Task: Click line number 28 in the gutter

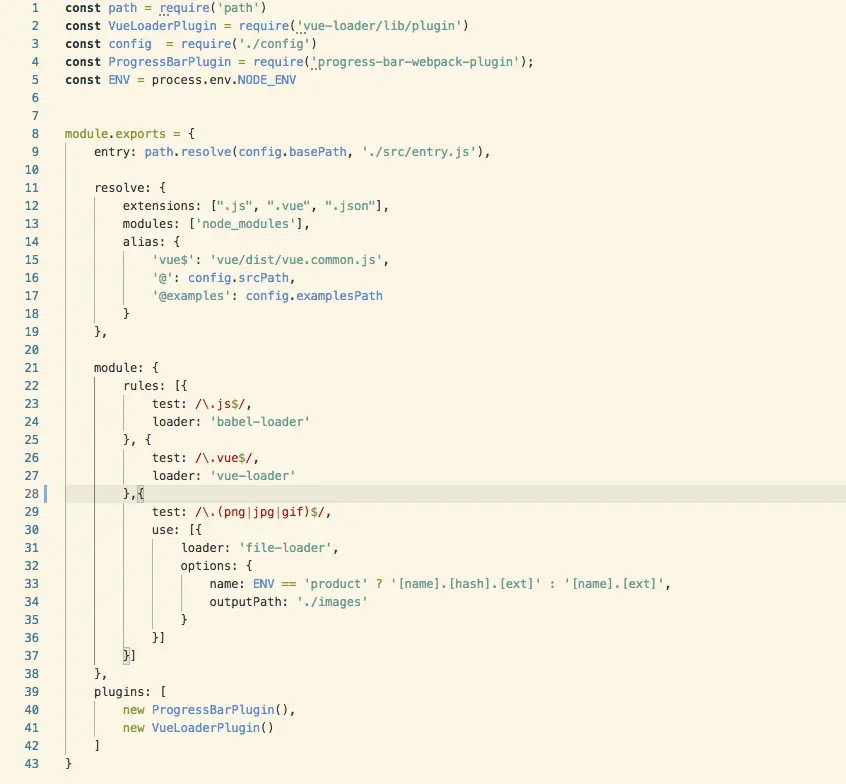Action: point(32,494)
